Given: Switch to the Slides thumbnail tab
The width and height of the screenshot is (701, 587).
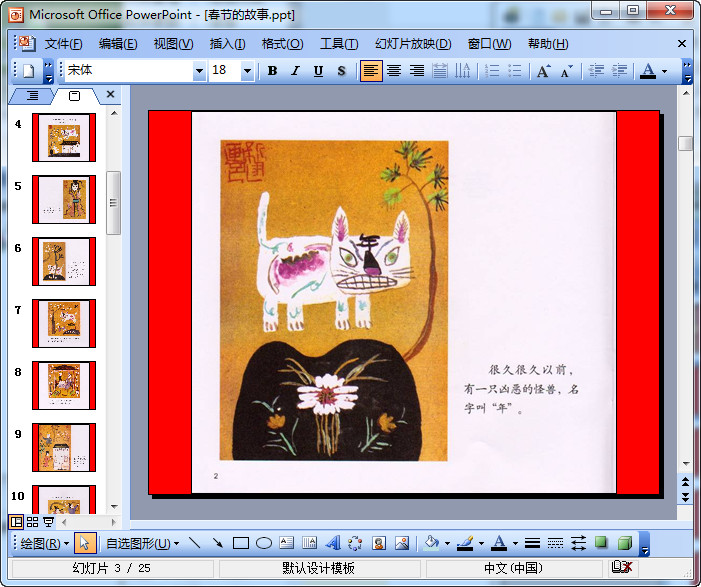Looking at the screenshot, I should coord(74,96).
